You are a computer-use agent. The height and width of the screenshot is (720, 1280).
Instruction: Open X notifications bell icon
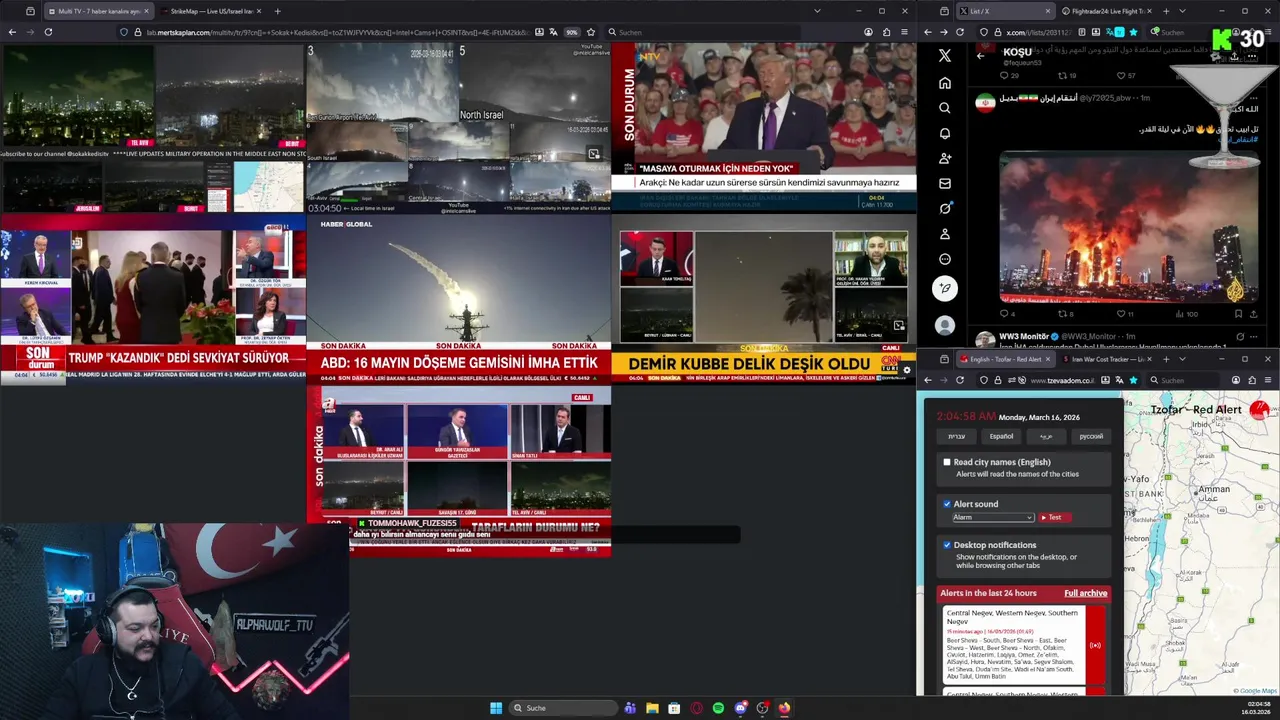[945, 133]
